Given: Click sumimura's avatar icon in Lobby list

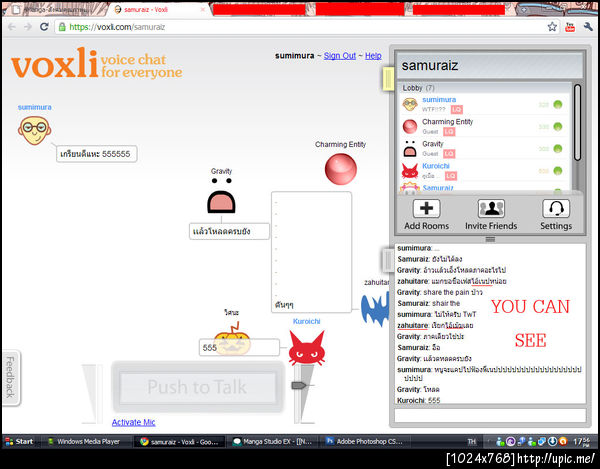Looking at the screenshot, I should tap(410, 104).
